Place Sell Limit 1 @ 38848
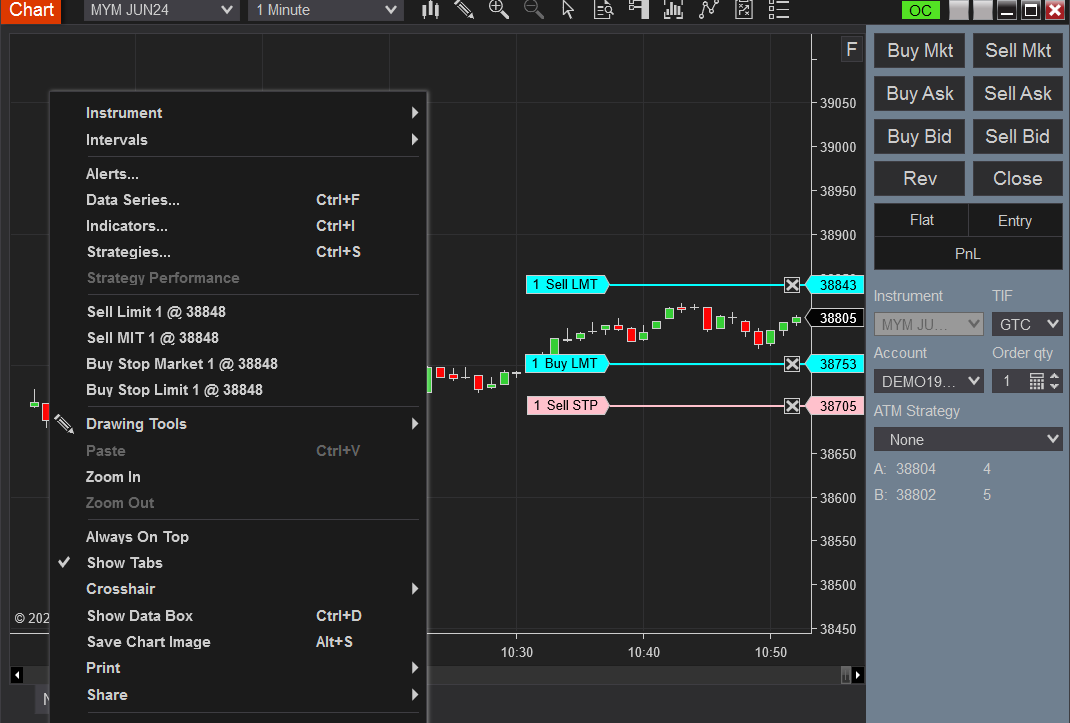 (239, 312)
